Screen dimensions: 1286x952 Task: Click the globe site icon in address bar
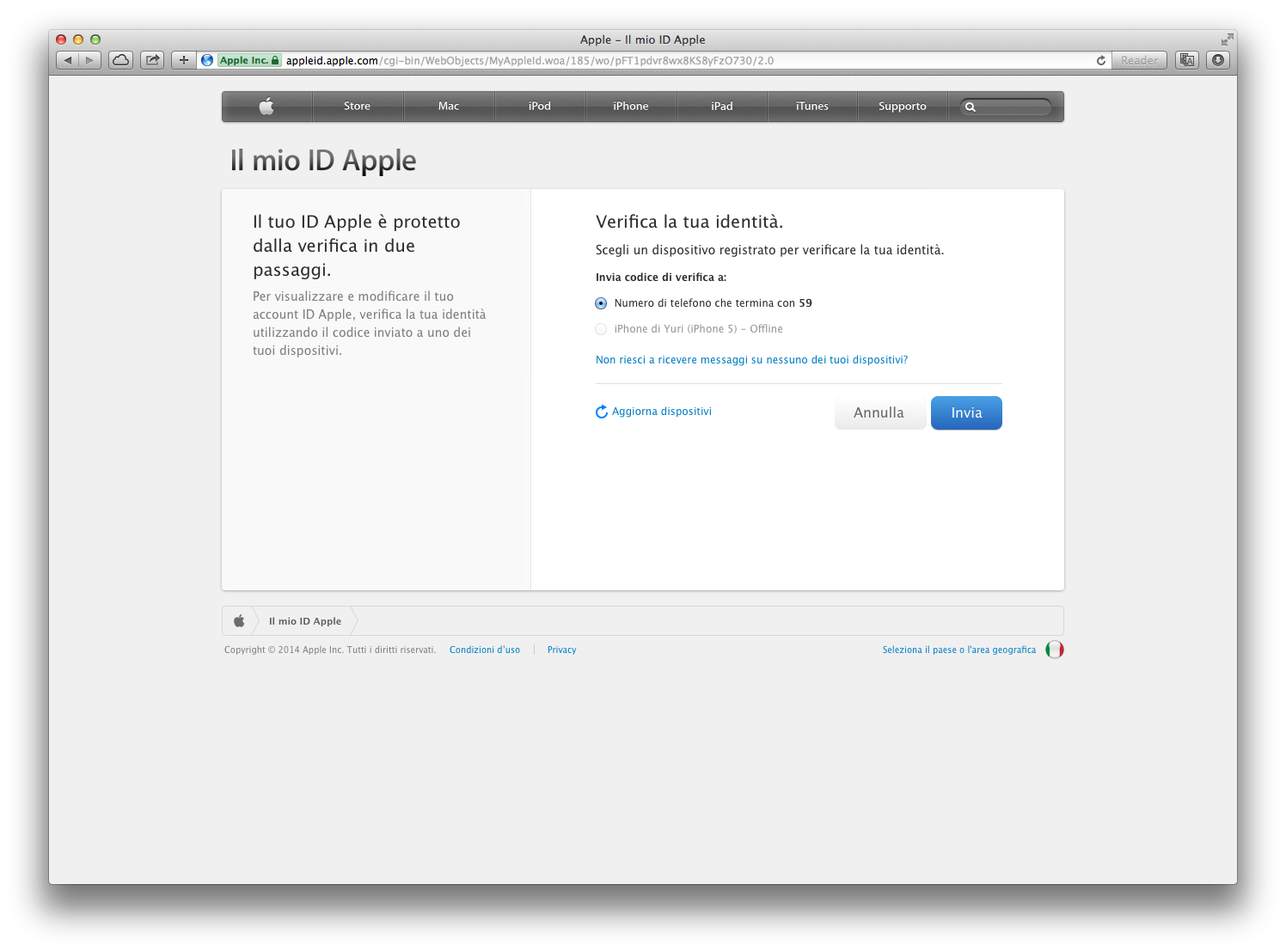(207, 60)
